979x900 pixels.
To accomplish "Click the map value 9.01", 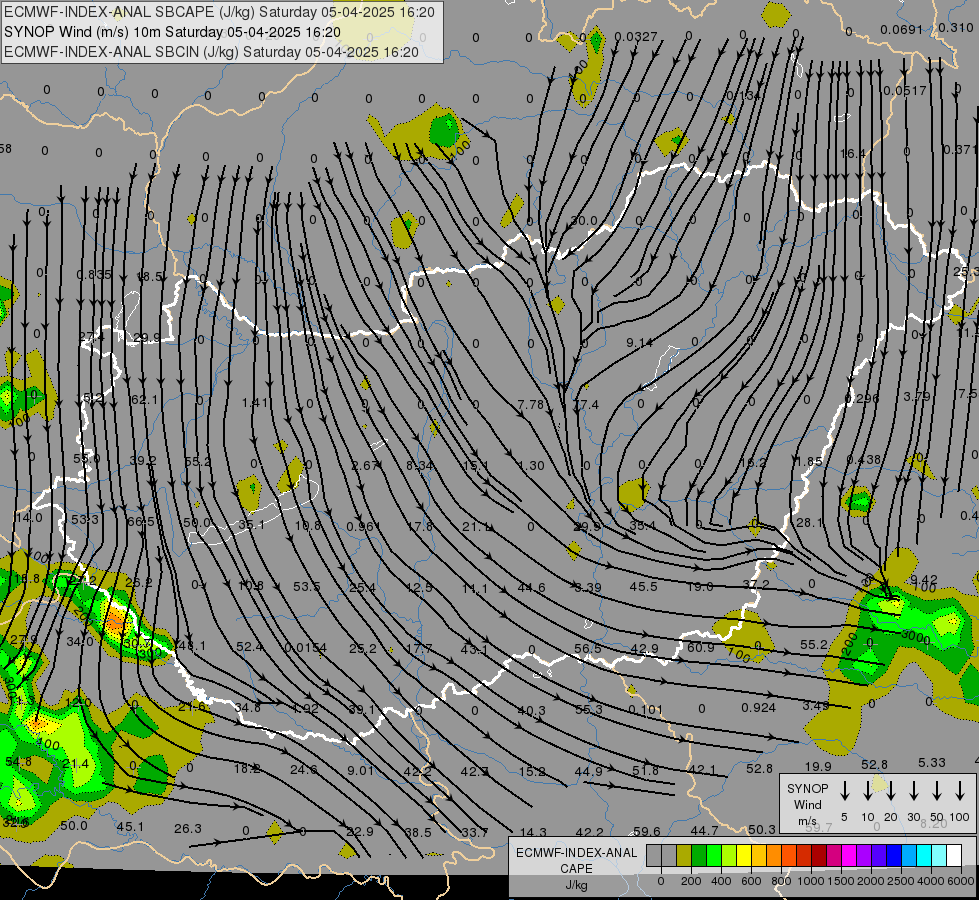I will pyautogui.click(x=361, y=771).
